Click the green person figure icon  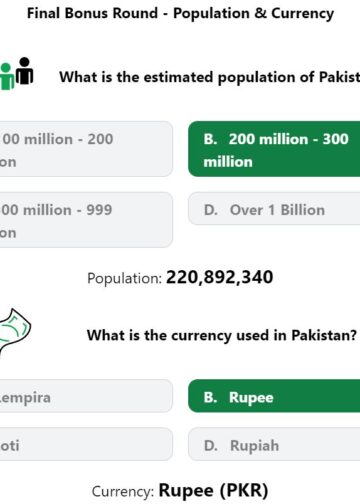7,77
